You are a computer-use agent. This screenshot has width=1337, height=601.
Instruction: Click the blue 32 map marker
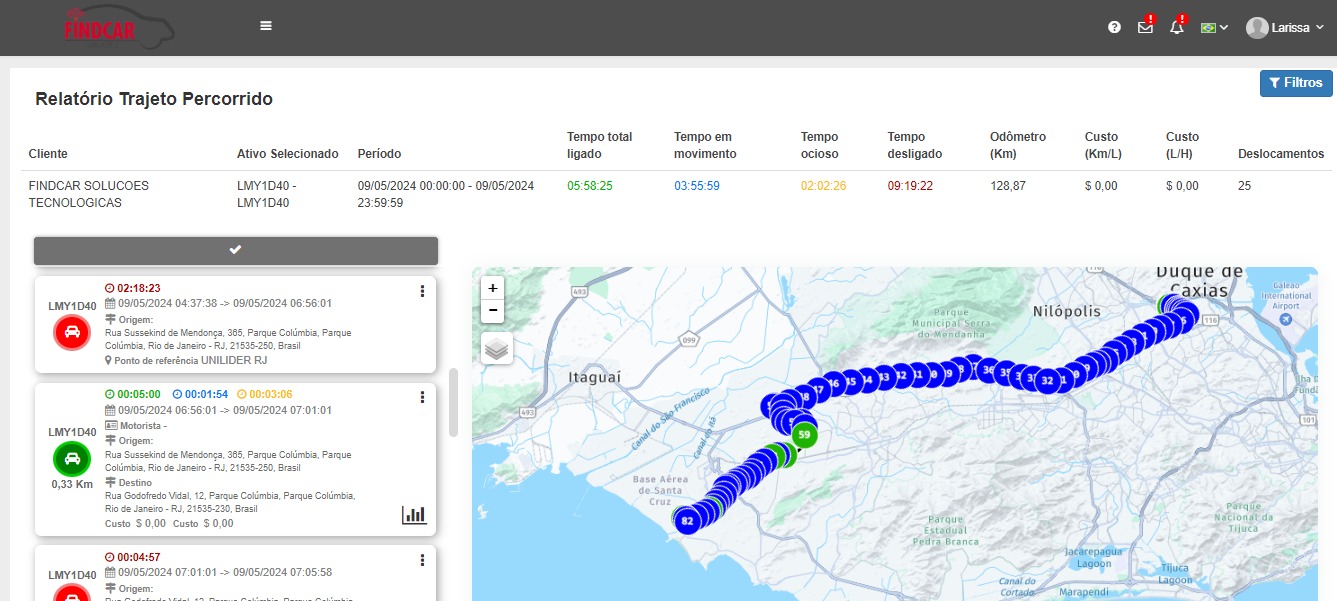(x=1047, y=381)
